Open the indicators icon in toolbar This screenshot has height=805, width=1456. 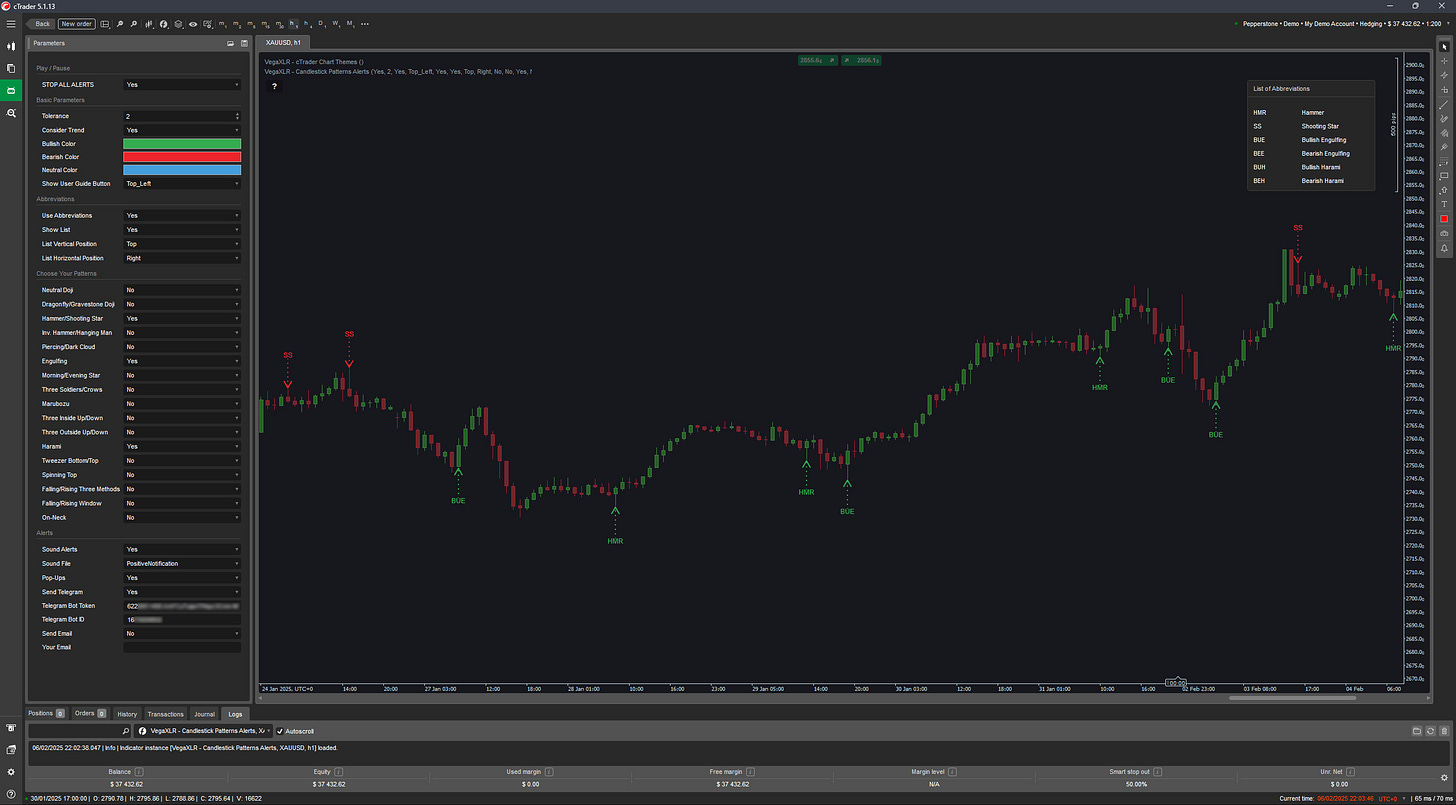pos(165,23)
